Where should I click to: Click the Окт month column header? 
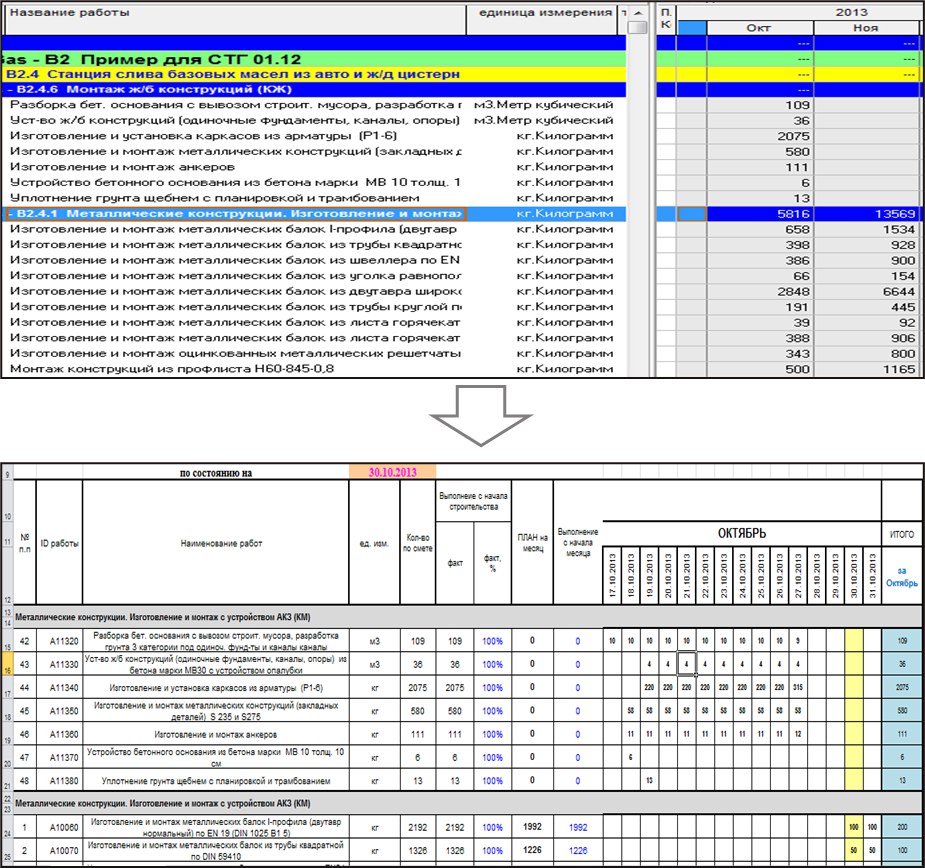coord(760,28)
